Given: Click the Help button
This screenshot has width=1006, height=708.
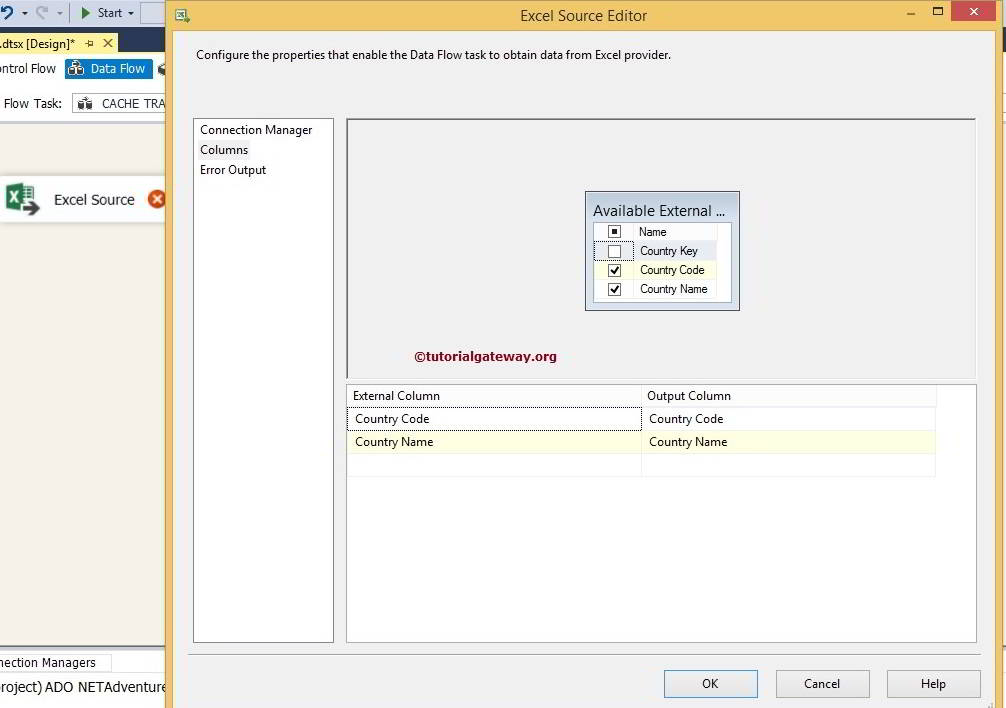Looking at the screenshot, I should 933,684.
